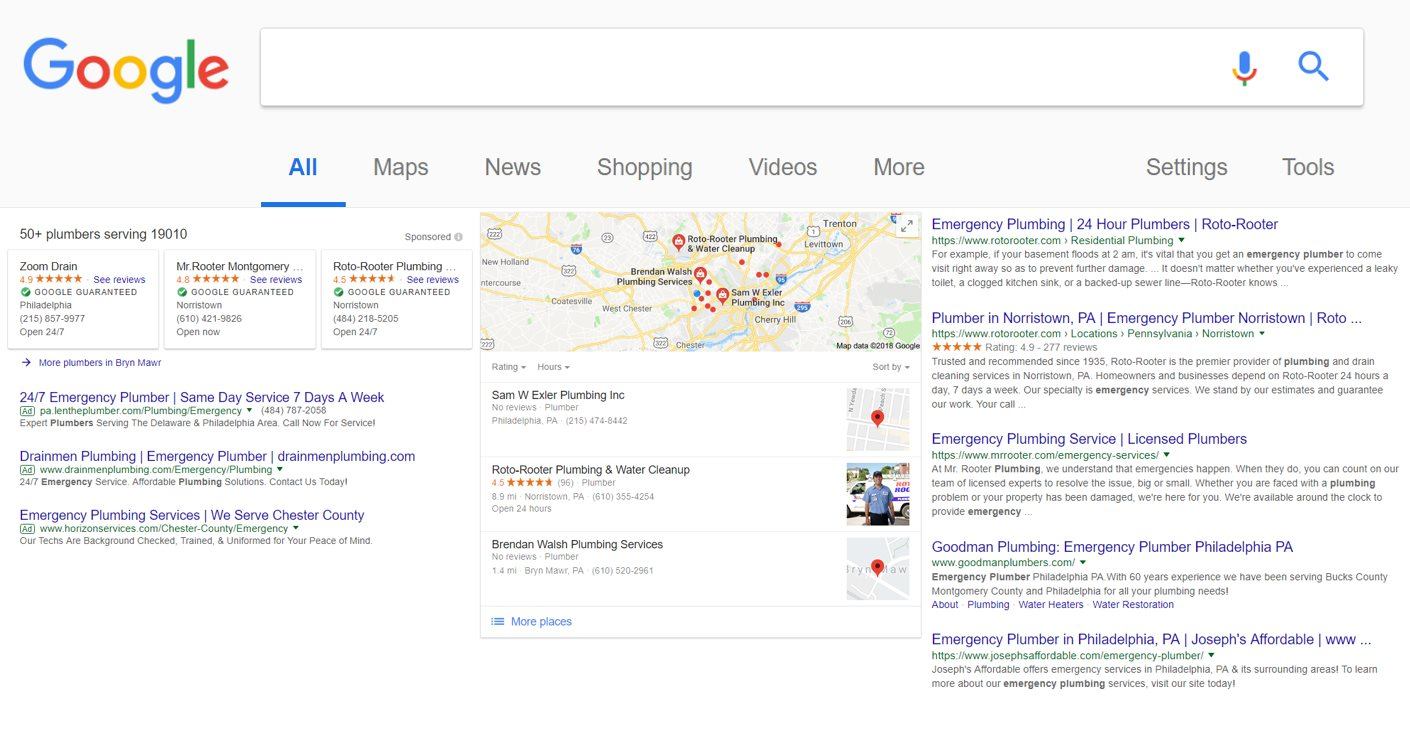
Task: Open See reviews for Zoom Drain
Action: (119, 280)
